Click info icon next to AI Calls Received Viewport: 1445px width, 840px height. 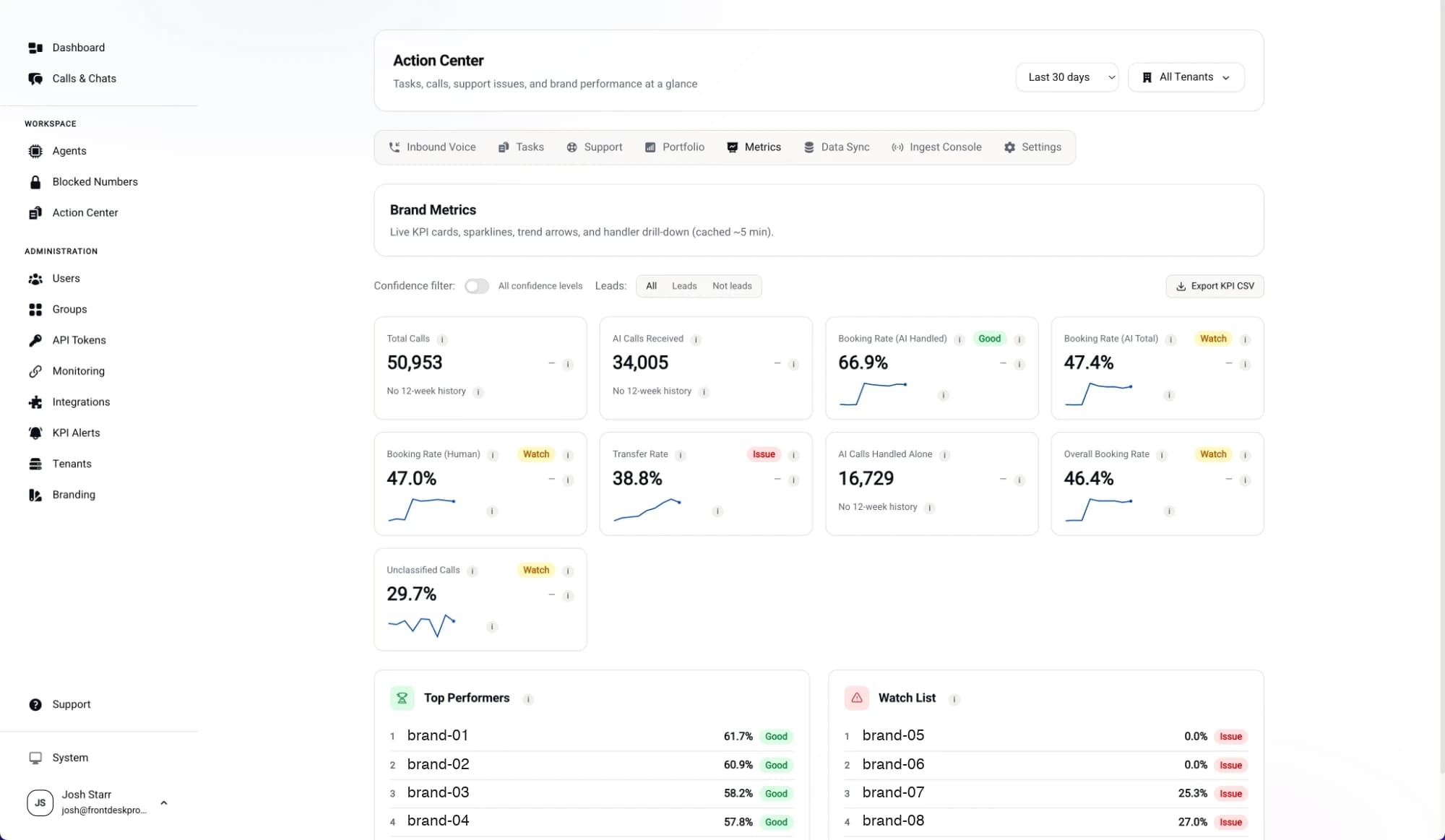pyautogui.click(x=696, y=339)
